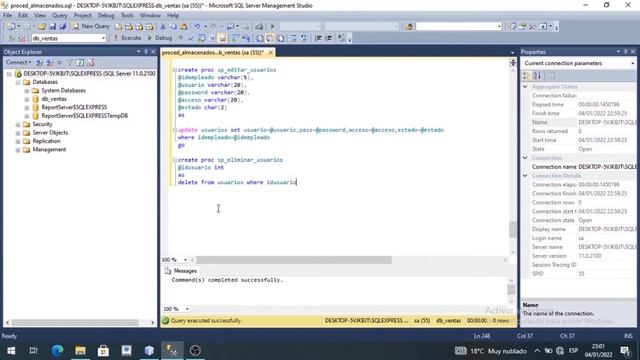
Task: Open the Messages pane zoom 100 % dropdown
Action: pos(187,309)
